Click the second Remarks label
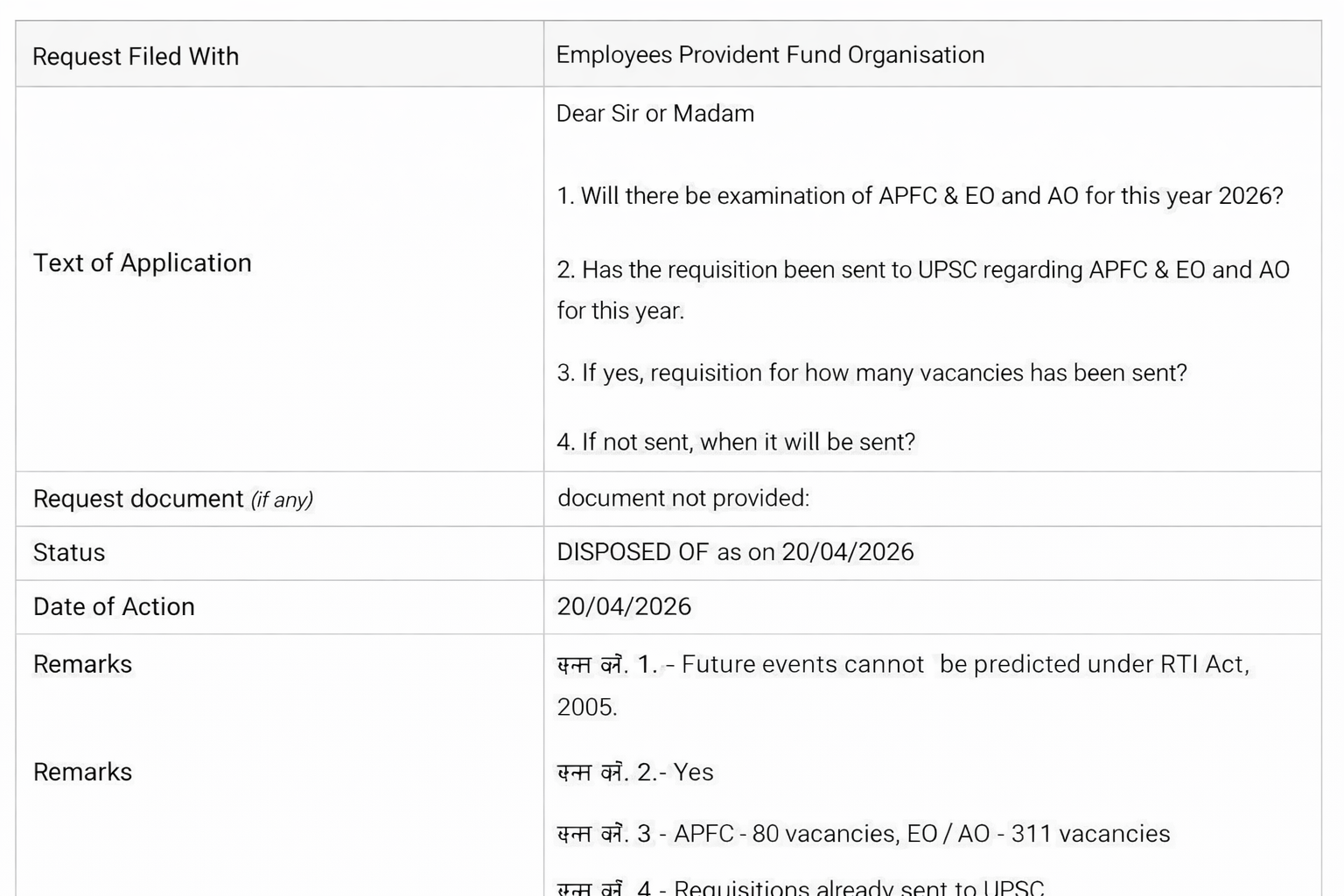This screenshot has width=1344, height=896. 82,772
